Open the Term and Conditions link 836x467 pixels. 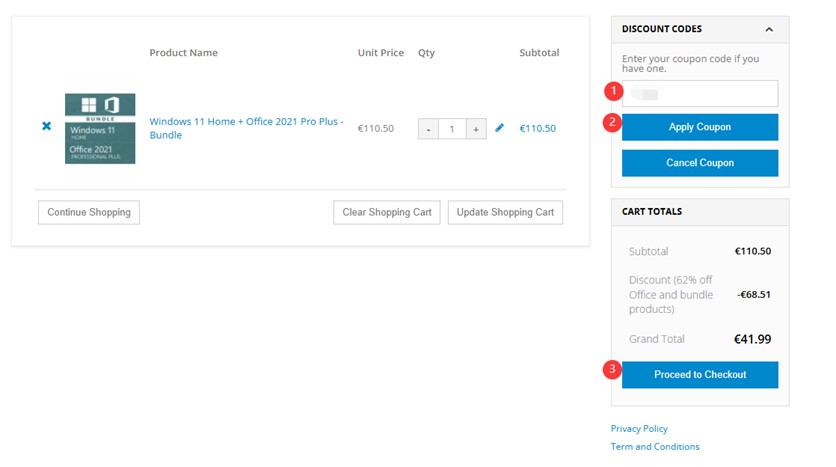(655, 447)
